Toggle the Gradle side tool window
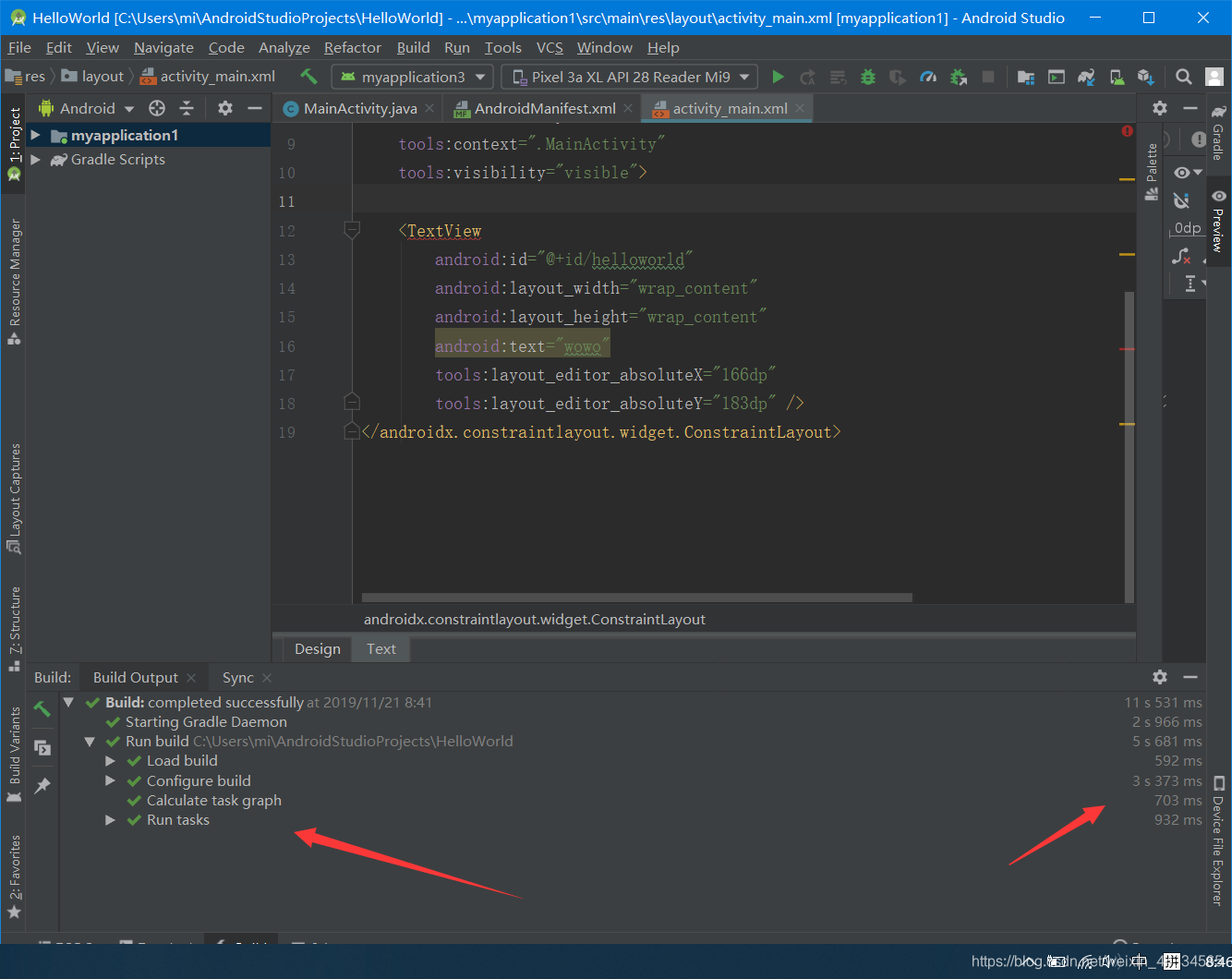1232x979 pixels. tap(1219, 133)
